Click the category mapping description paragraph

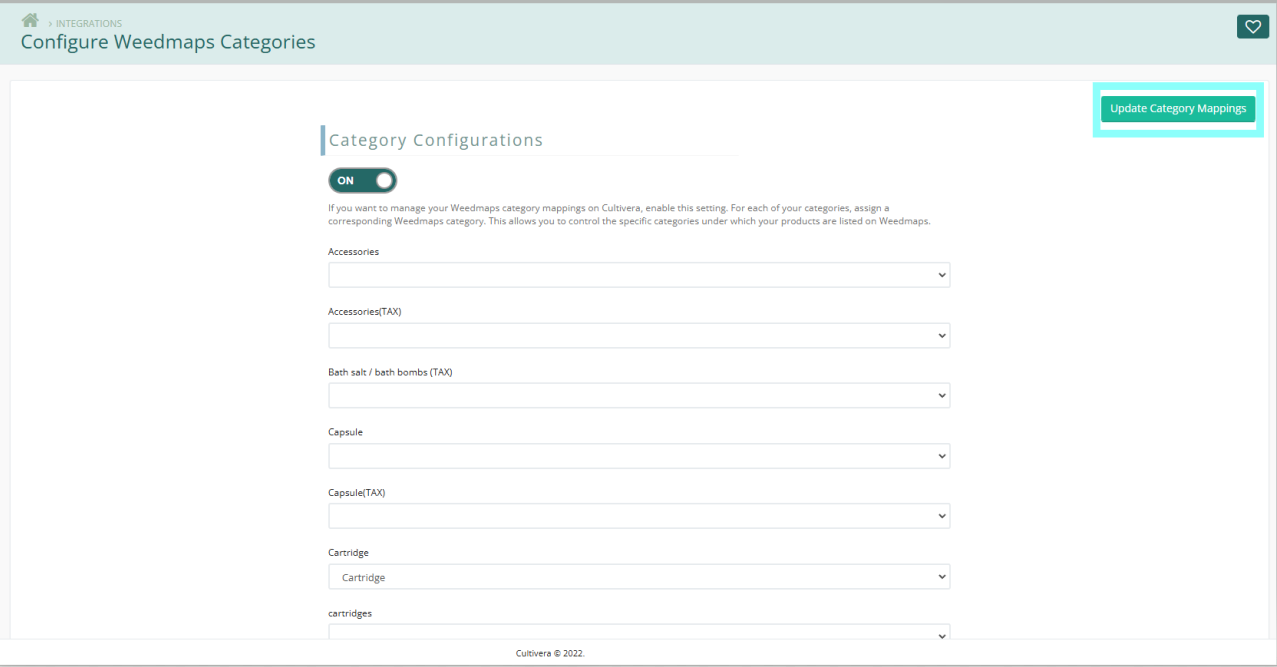click(629, 214)
